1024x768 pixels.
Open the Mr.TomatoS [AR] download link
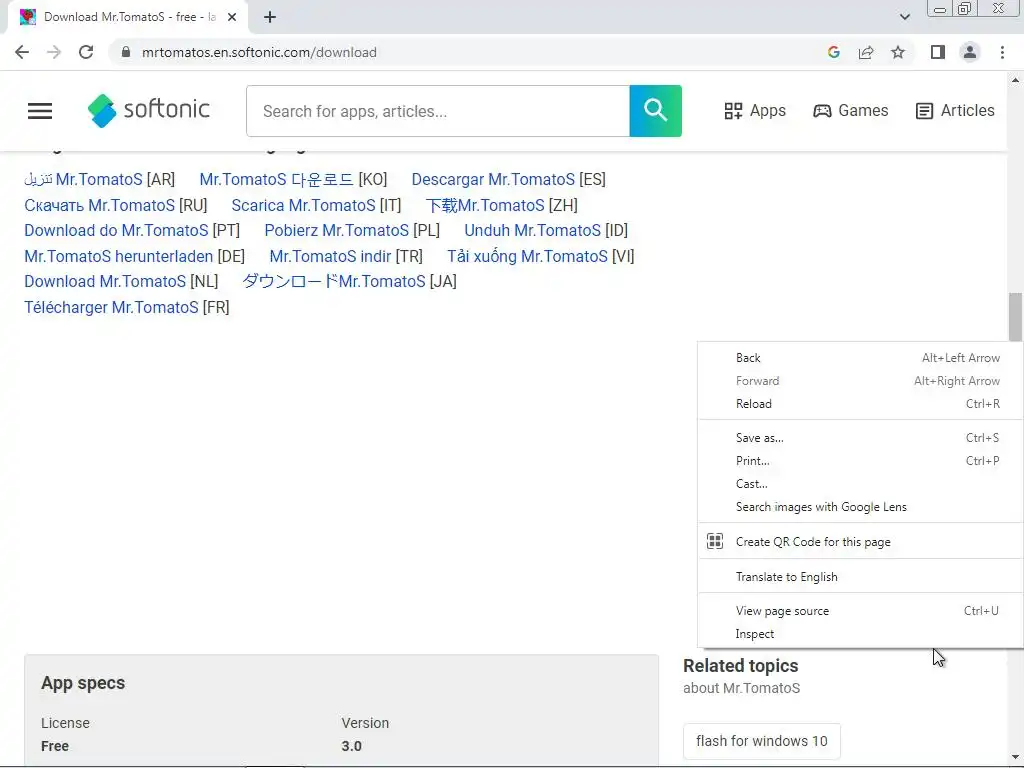pos(83,180)
